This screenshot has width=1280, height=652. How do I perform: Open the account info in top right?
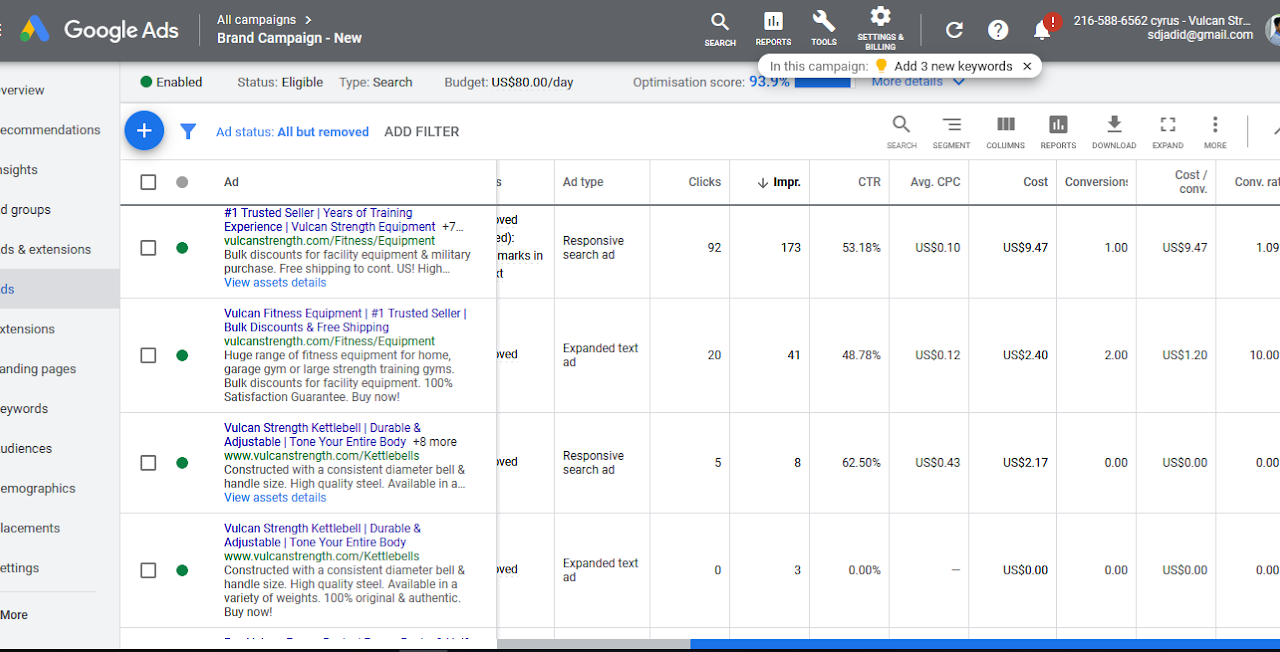(1163, 28)
